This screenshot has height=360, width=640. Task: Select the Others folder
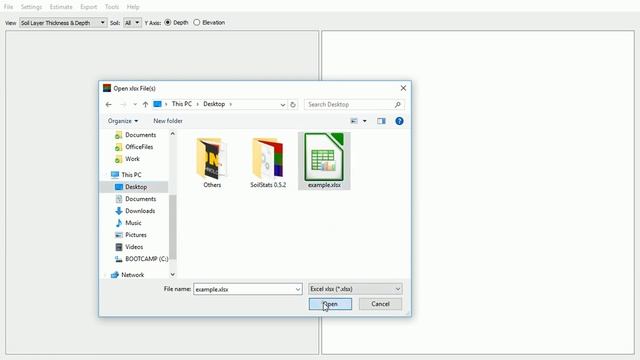tap(212, 162)
